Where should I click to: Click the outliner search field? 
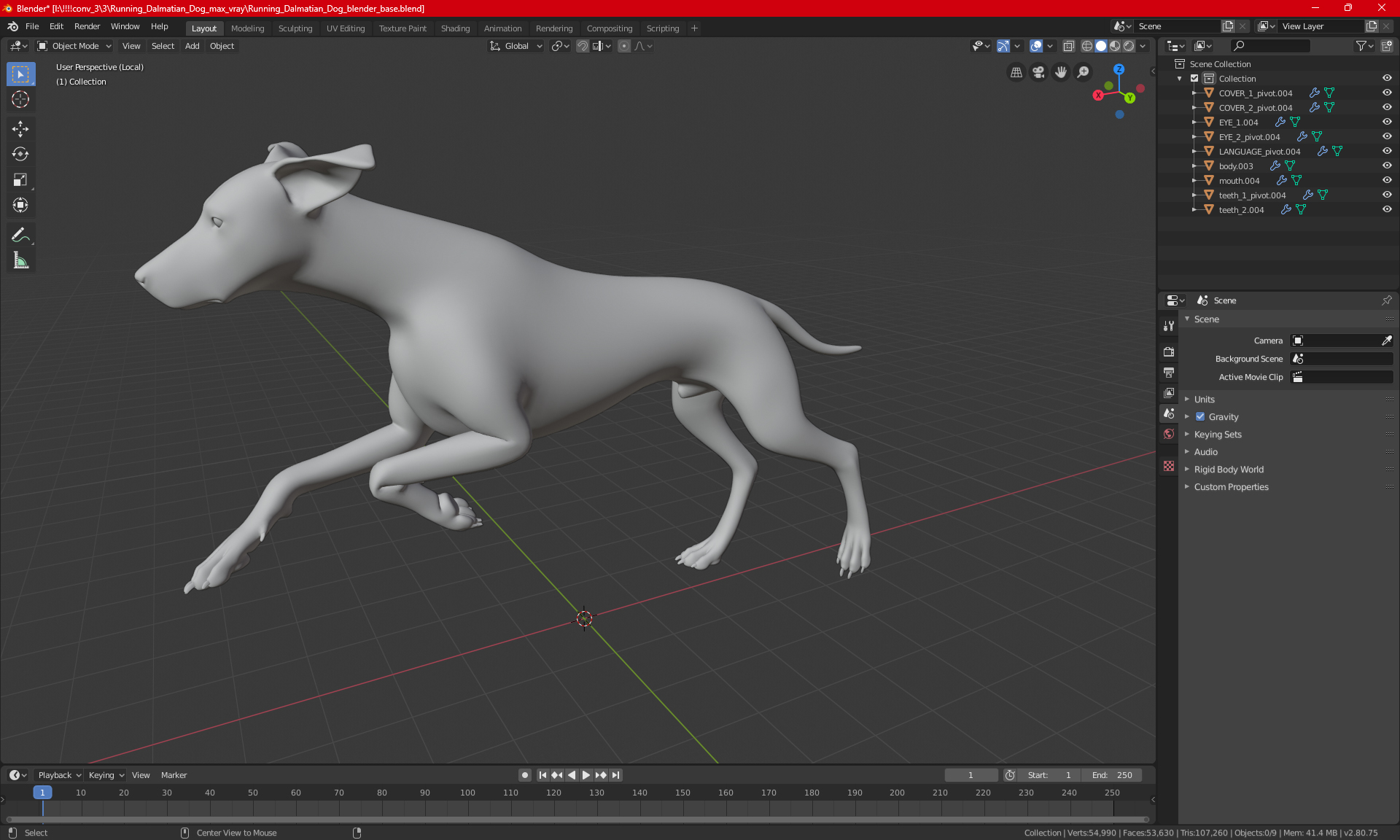tap(1269, 46)
